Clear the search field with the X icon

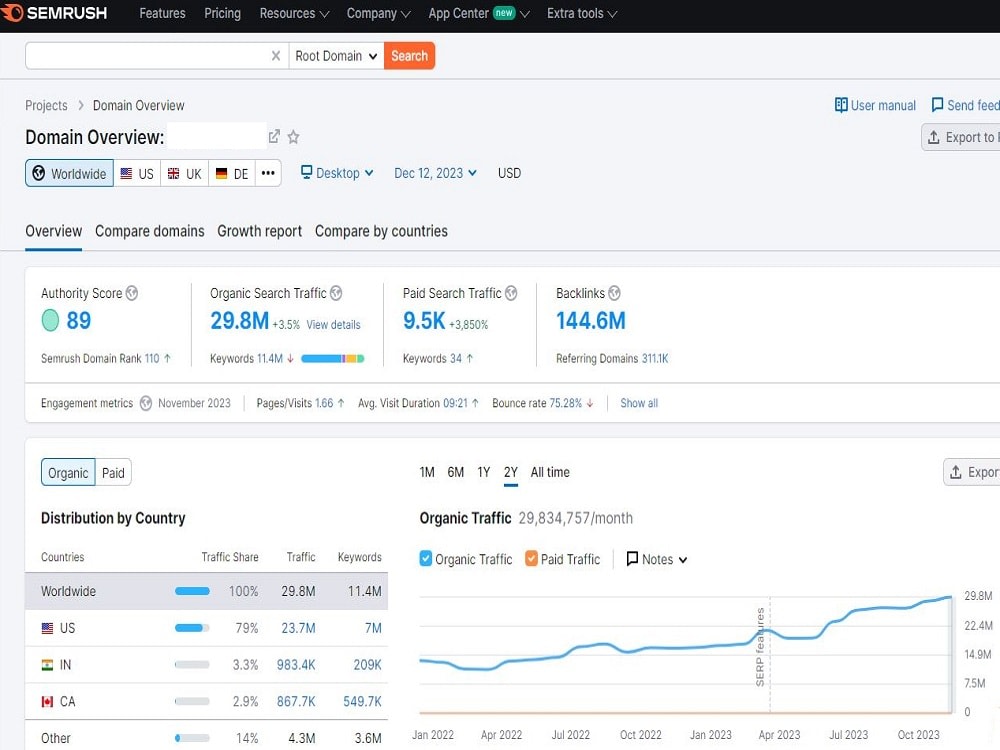[276, 56]
